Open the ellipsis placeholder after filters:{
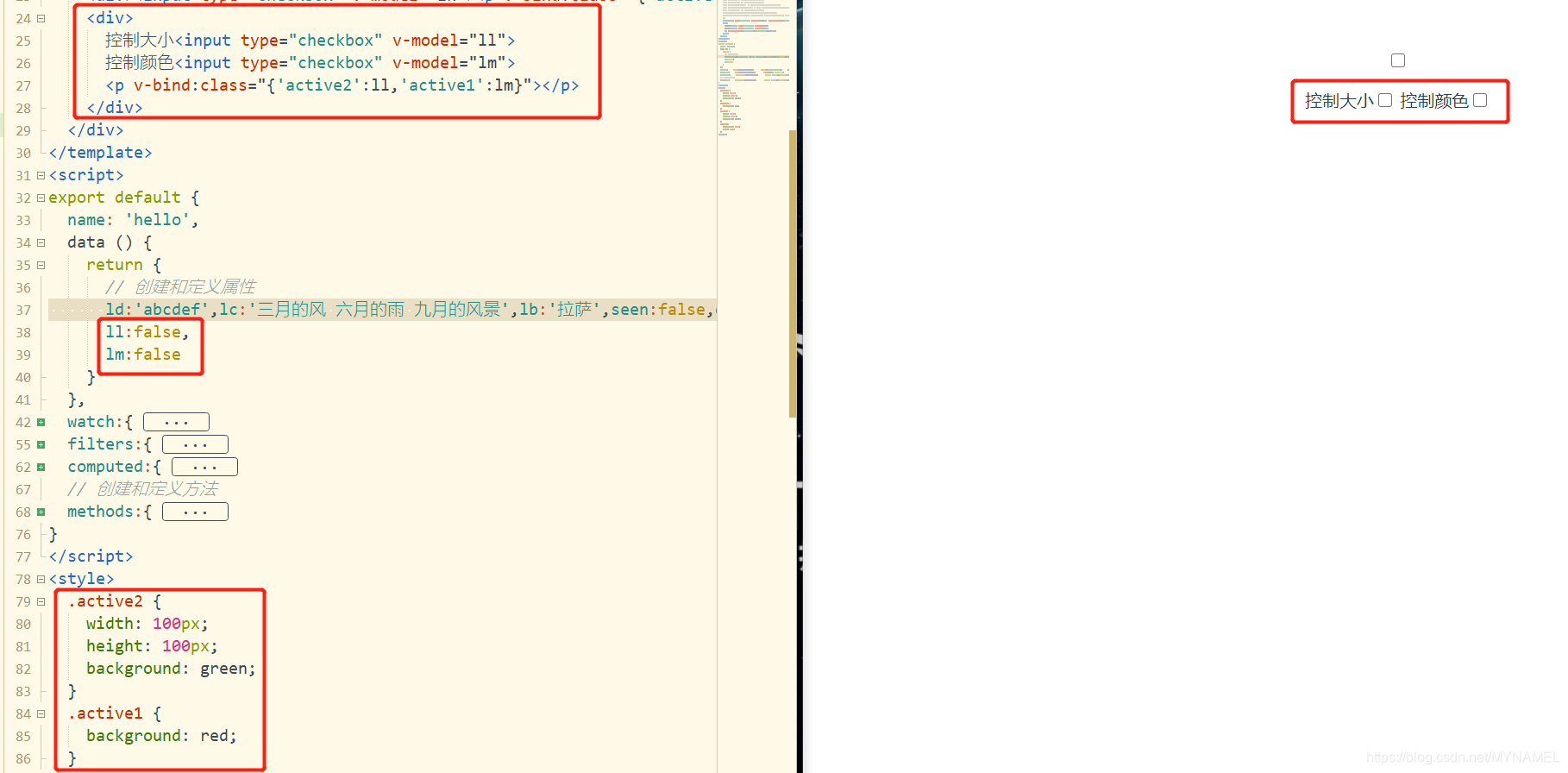The height and width of the screenshot is (773, 1568). pos(195,444)
